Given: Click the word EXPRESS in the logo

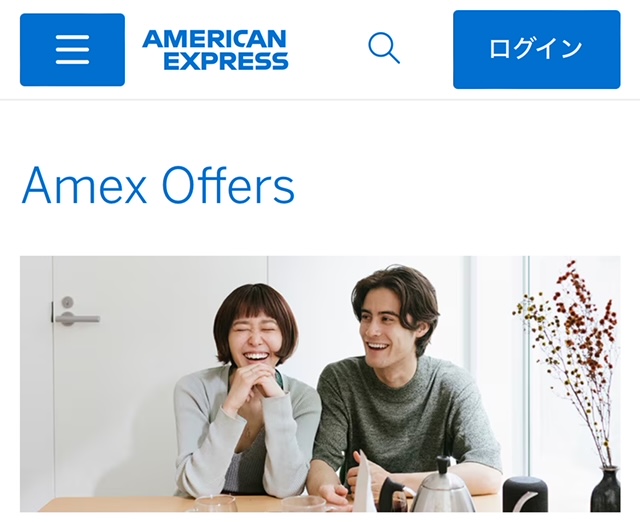Looking at the screenshot, I should tap(226, 61).
